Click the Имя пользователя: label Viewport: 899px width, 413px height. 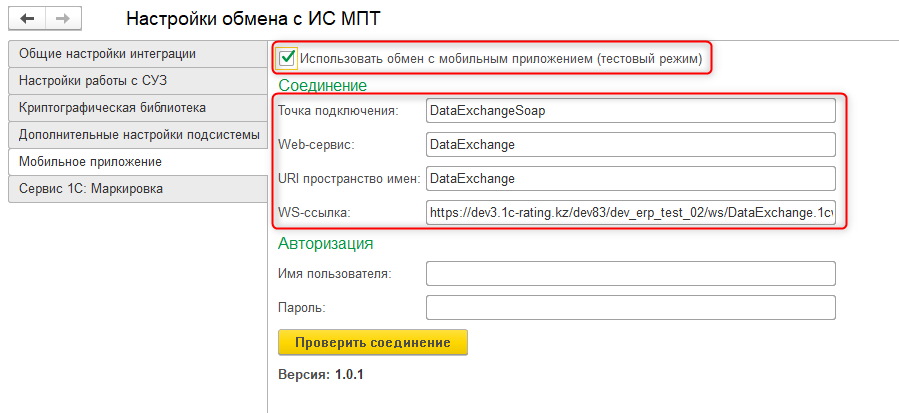(x=334, y=274)
